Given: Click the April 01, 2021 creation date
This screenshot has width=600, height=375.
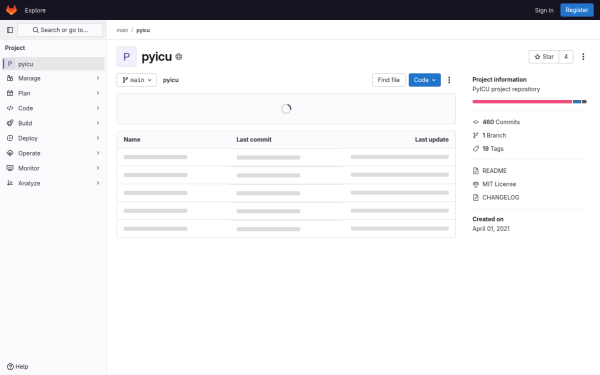Looking at the screenshot, I should [491, 228].
